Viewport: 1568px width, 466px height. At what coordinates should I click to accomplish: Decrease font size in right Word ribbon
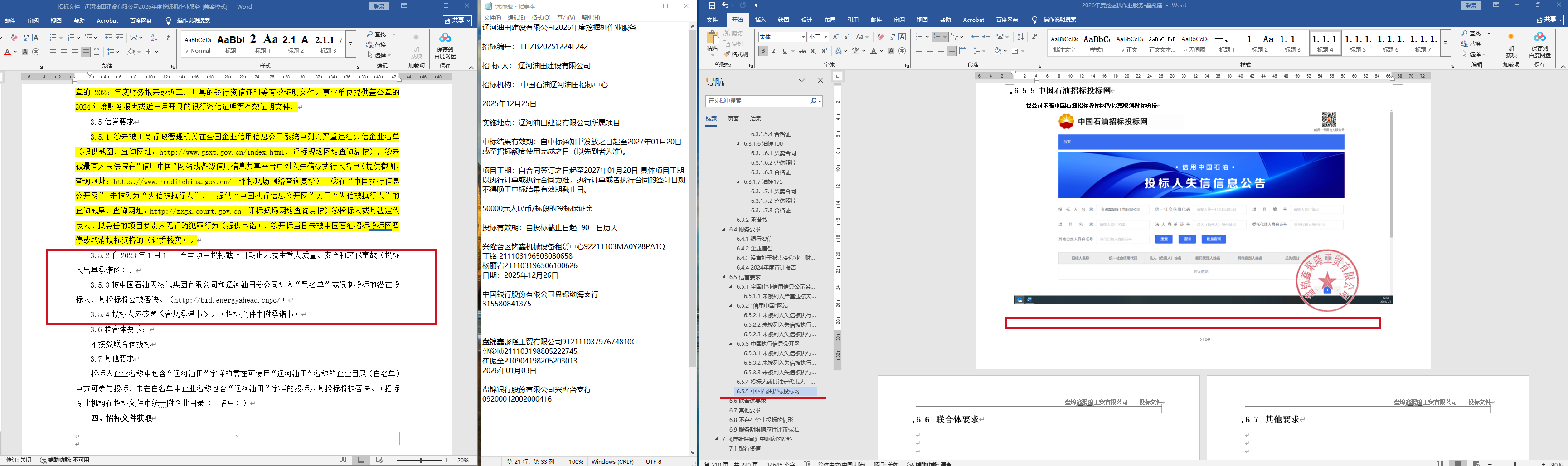click(846, 37)
